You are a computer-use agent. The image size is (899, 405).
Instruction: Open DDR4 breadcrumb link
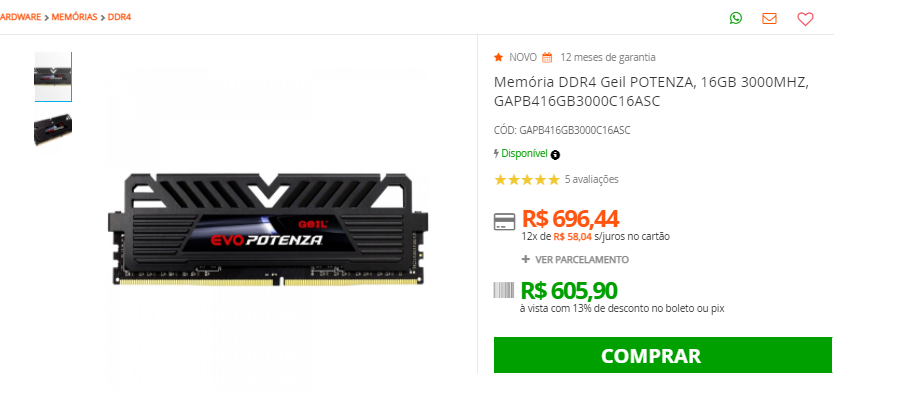[x=119, y=17]
